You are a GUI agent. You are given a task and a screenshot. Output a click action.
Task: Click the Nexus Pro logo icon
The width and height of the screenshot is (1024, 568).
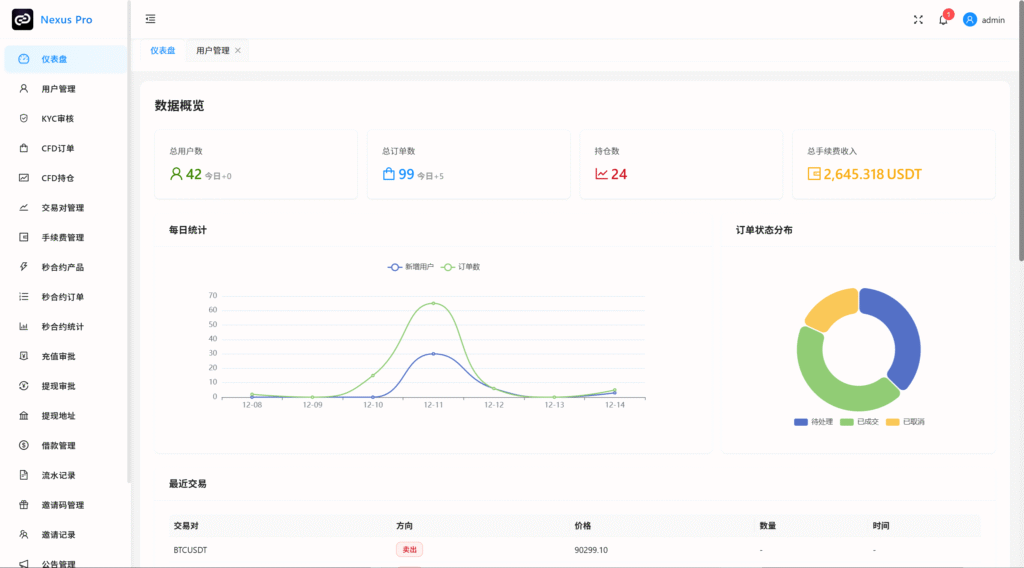point(22,19)
